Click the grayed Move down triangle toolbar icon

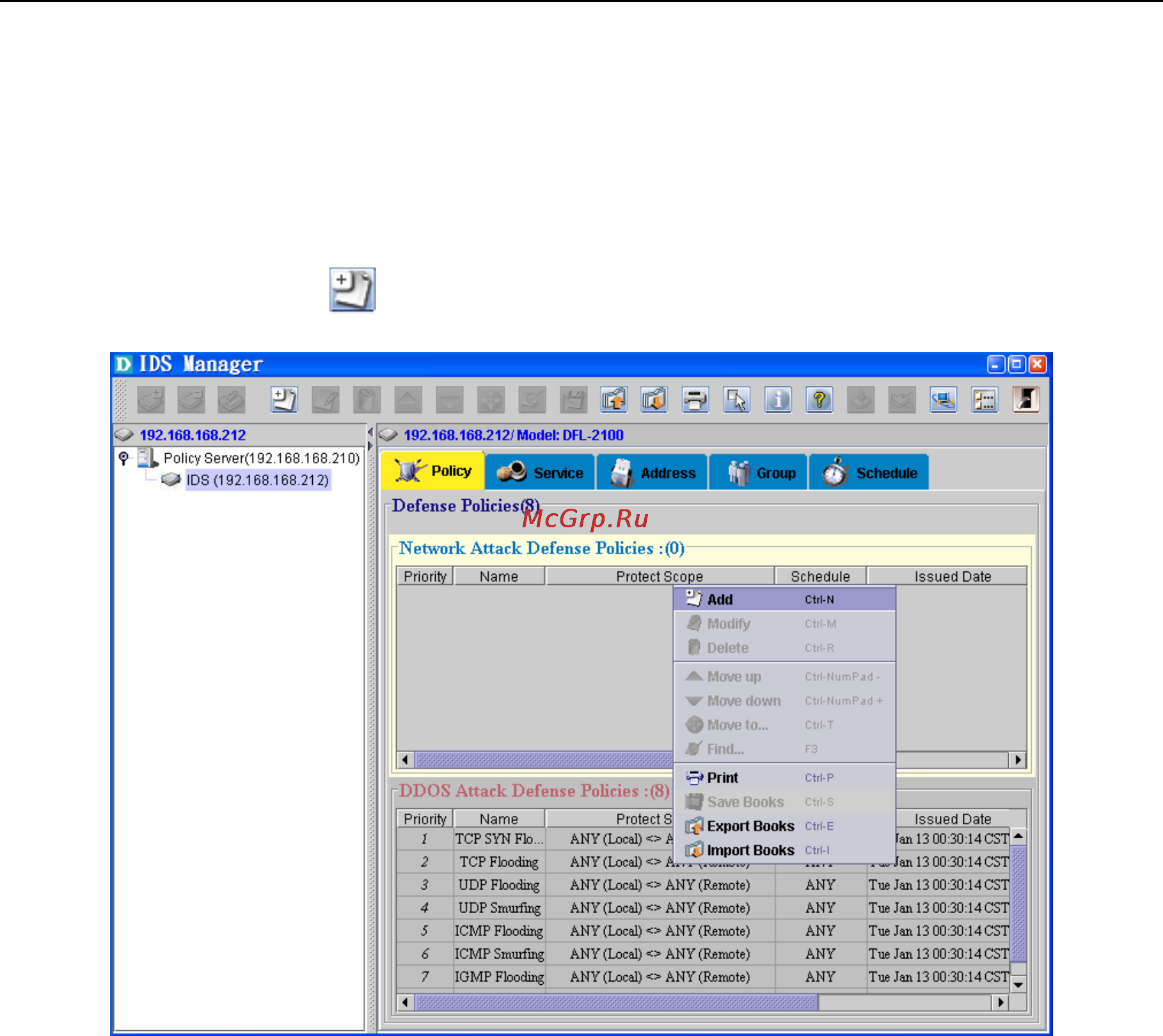(x=449, y=401)
